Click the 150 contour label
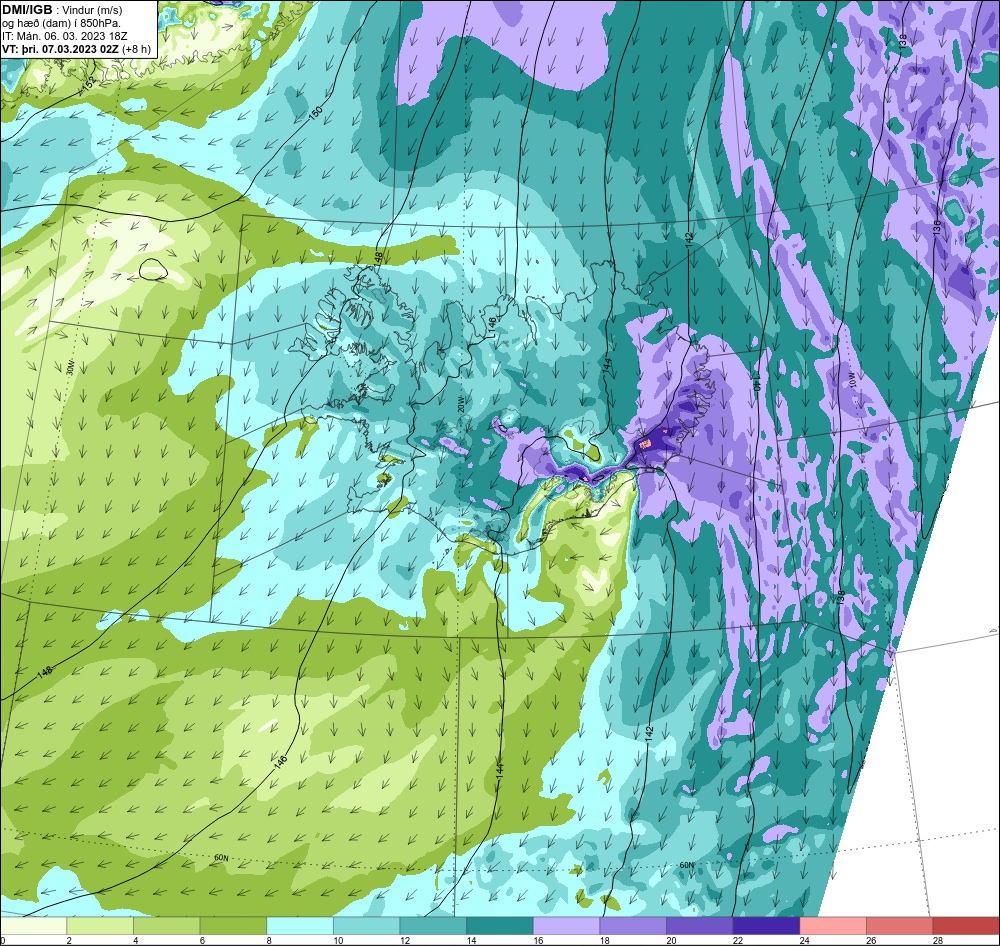 pyautogui.click(x=316, y=113)
